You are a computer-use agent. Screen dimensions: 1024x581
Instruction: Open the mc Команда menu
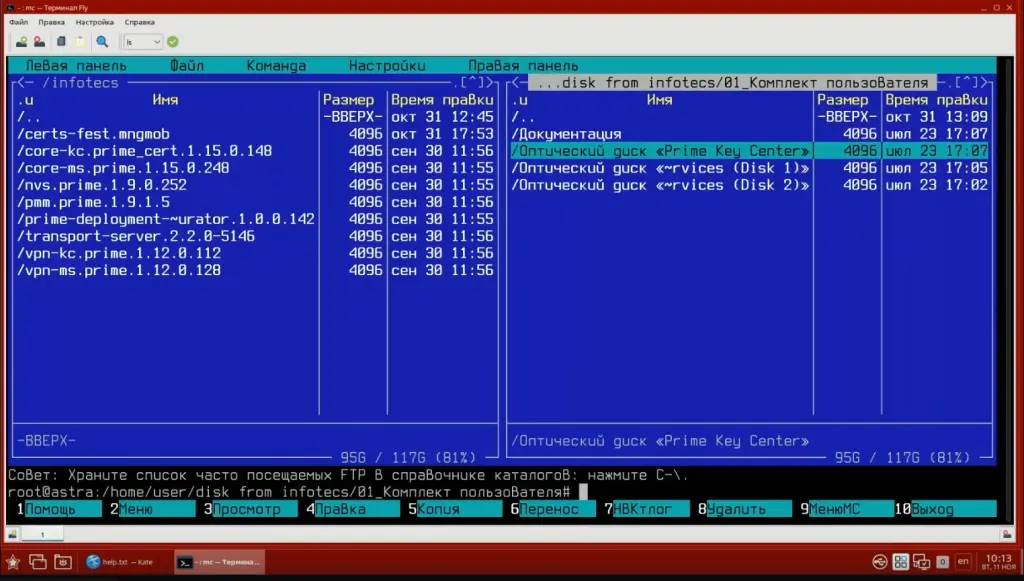click(x=276, y=66)
